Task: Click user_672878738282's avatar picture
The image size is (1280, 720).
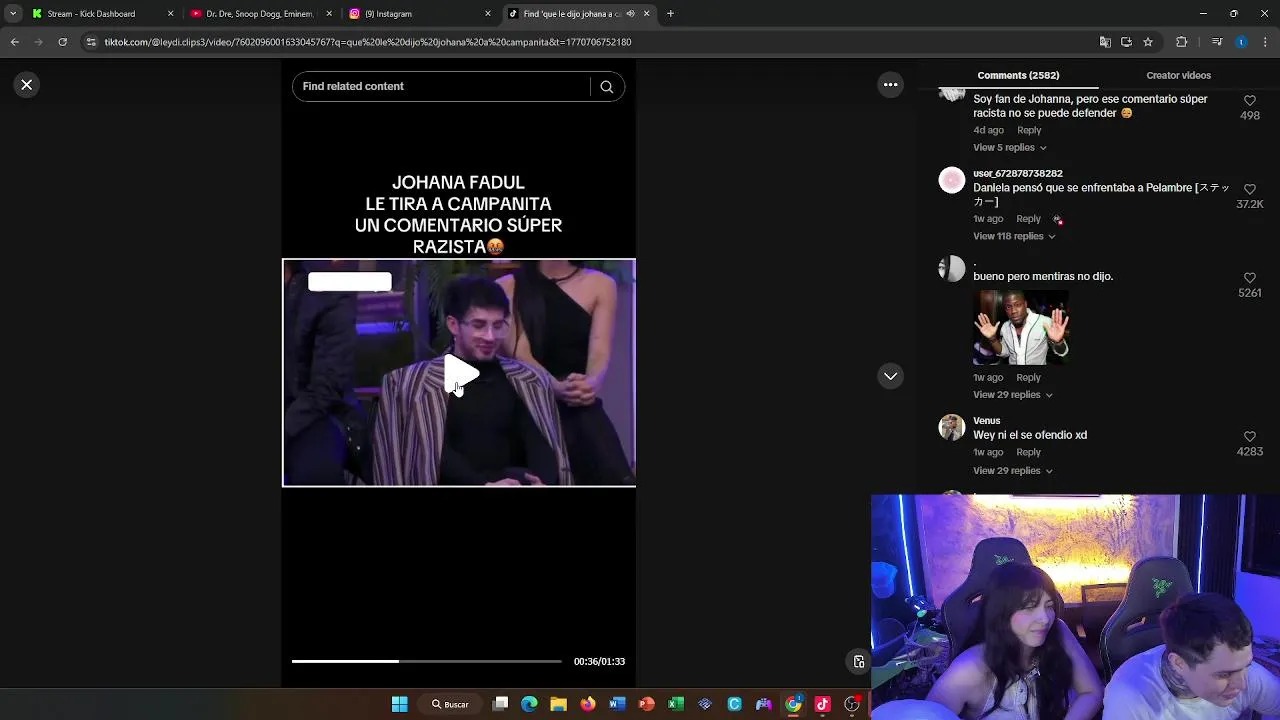Action: [x=952, y=181]
